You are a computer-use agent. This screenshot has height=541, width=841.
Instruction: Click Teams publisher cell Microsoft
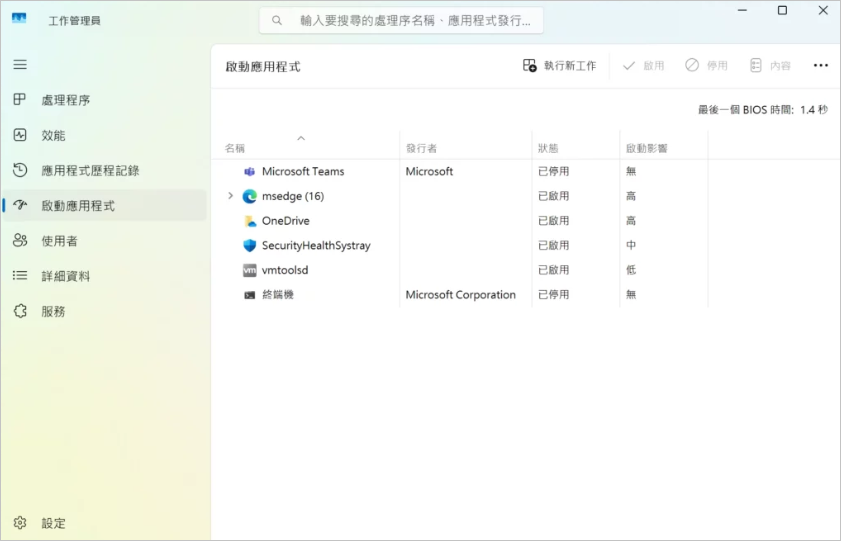pyautogui.click(x=429, y=172)
